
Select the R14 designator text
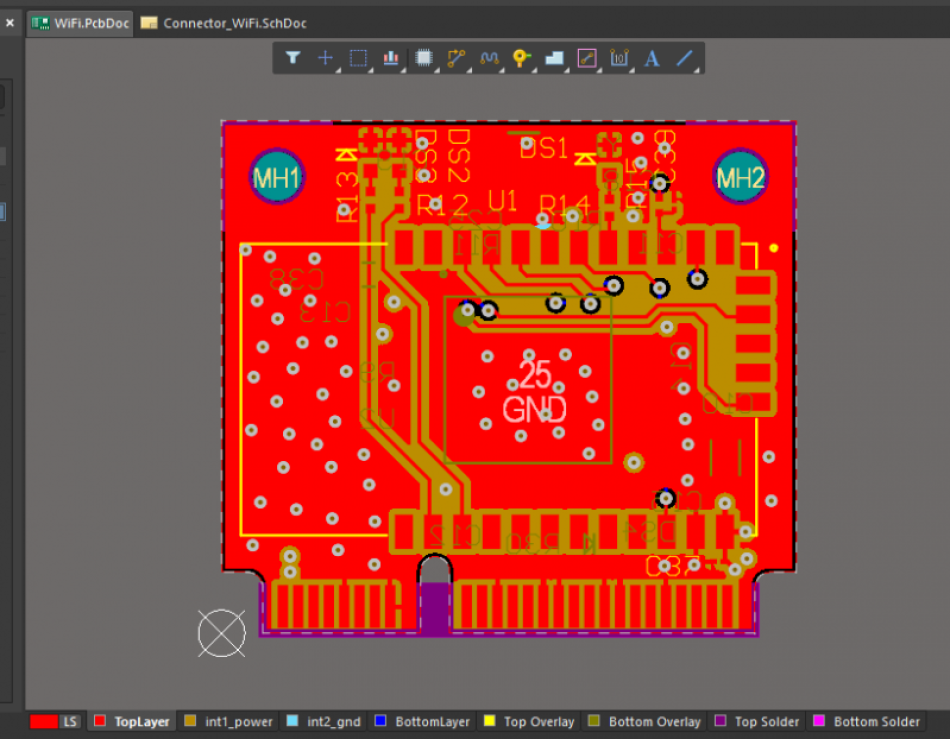565,206
